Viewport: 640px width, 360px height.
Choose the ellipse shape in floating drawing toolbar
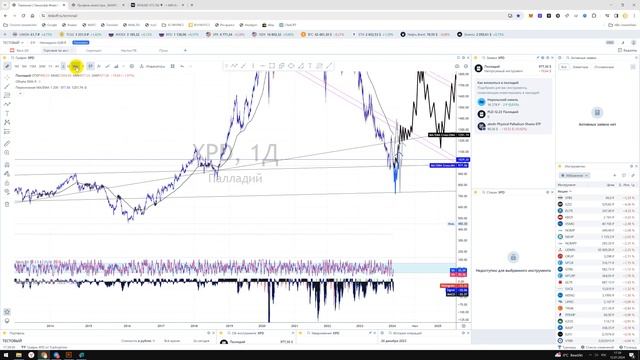click(291, 66)
